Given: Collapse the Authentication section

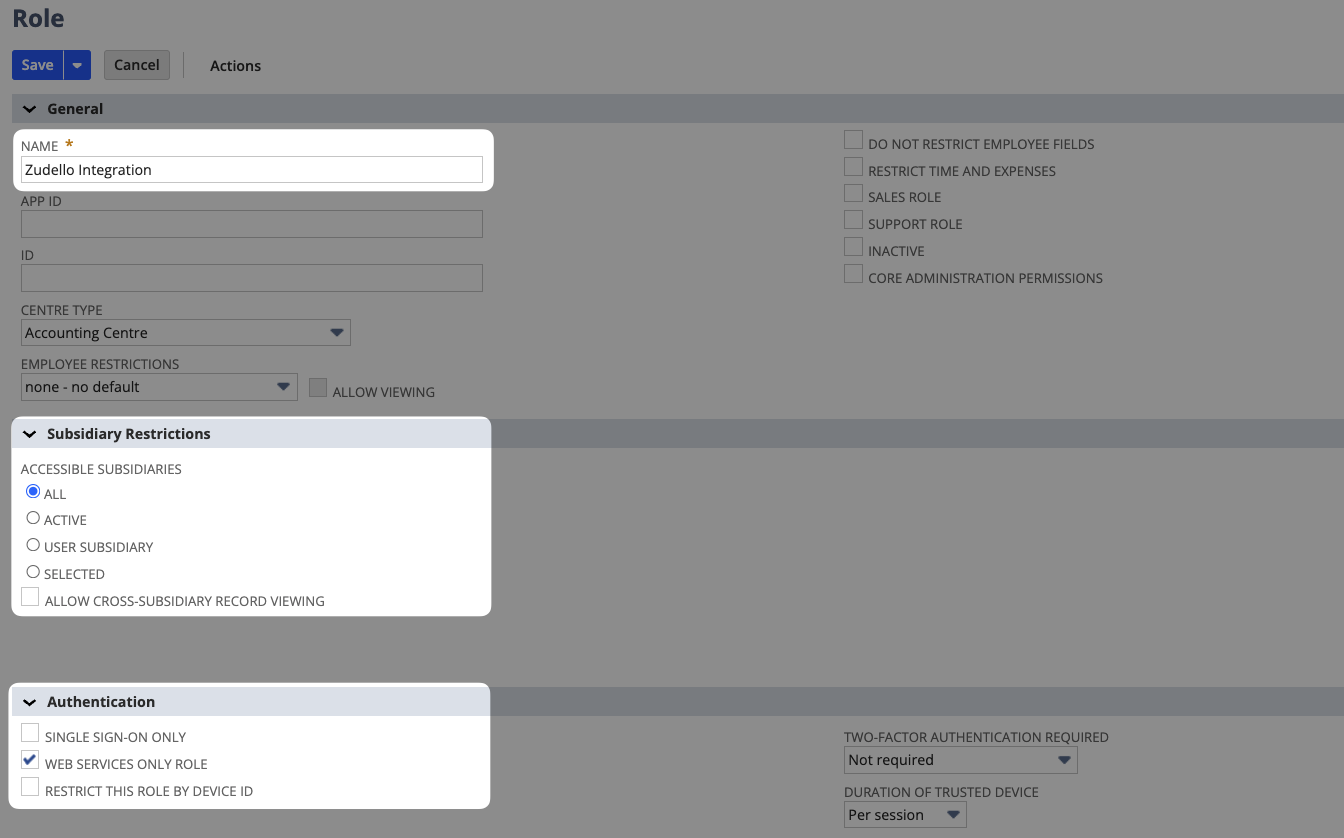Looking at the screenshot, I should pyautogui.click(x=30, y=702).
